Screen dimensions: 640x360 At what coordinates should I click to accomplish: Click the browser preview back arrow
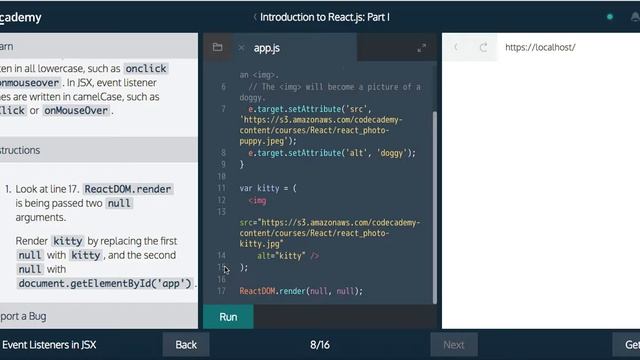pyautogui.click(x=456, y=47)
